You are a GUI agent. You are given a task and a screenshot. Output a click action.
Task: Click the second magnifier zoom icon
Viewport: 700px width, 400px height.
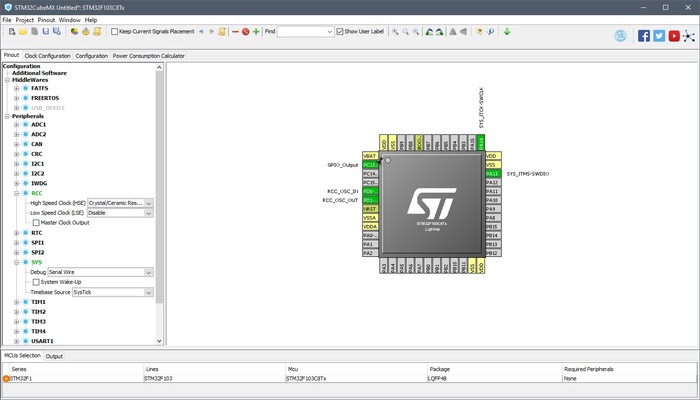(x=405, y=32)
